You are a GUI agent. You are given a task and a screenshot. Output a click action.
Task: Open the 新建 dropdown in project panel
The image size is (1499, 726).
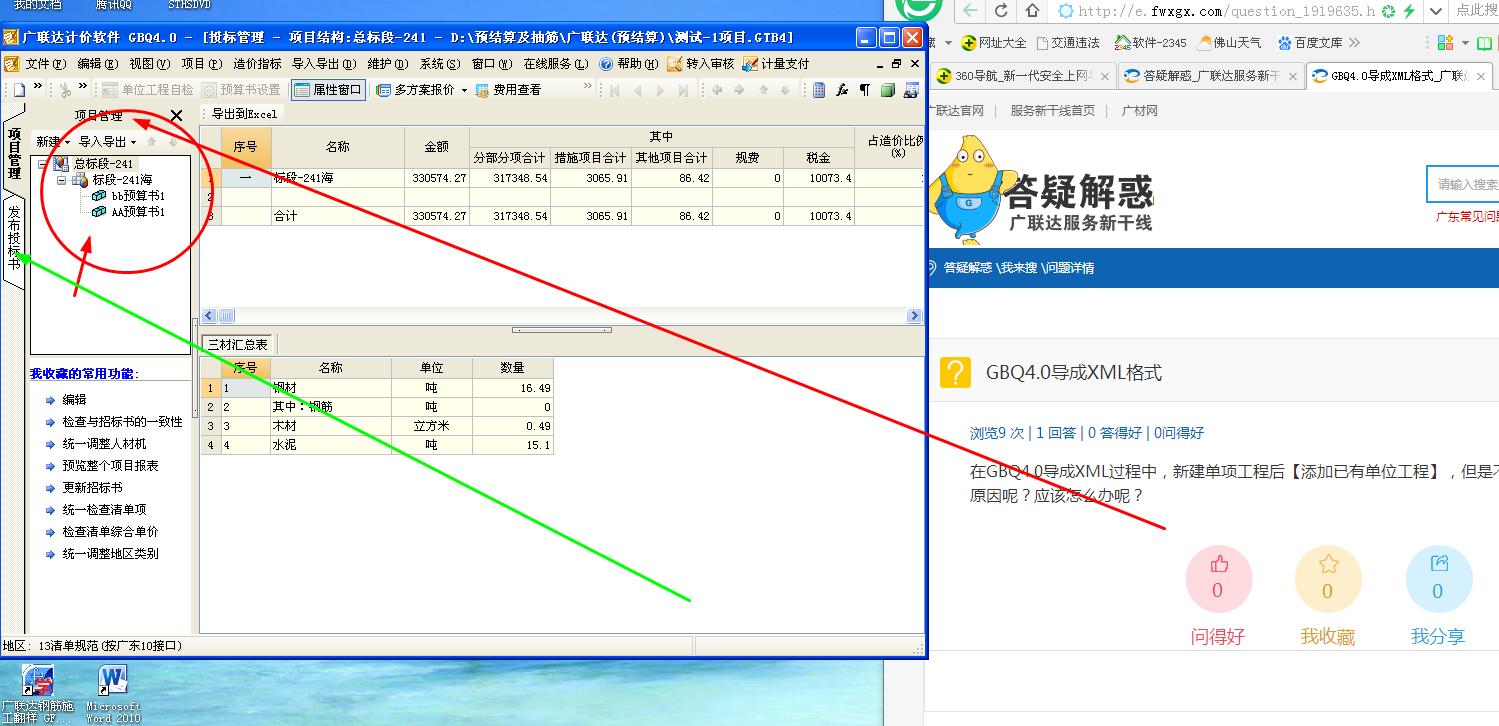(53, 142)
